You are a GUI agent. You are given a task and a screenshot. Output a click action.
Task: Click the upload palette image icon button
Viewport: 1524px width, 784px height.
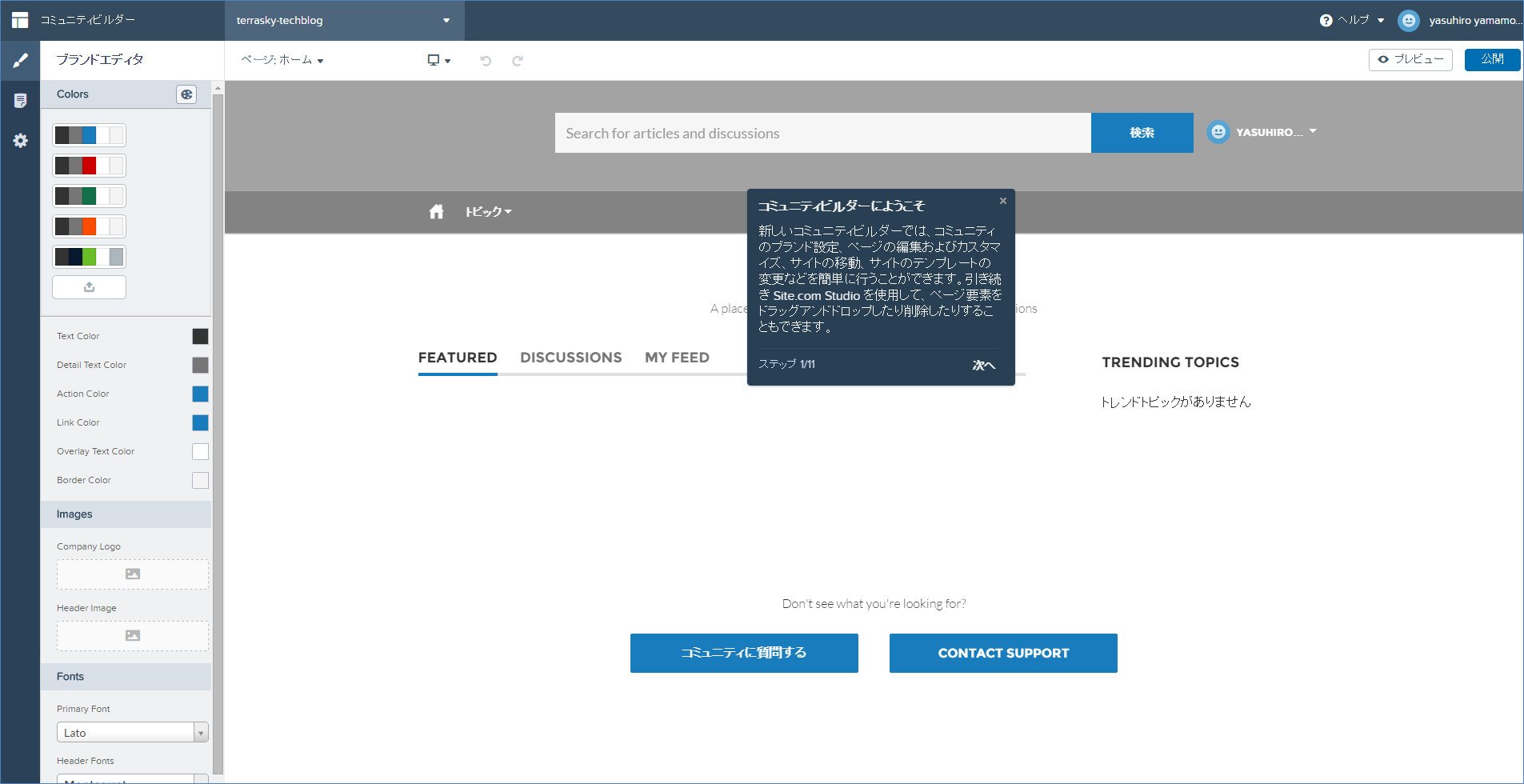point(89,287)
